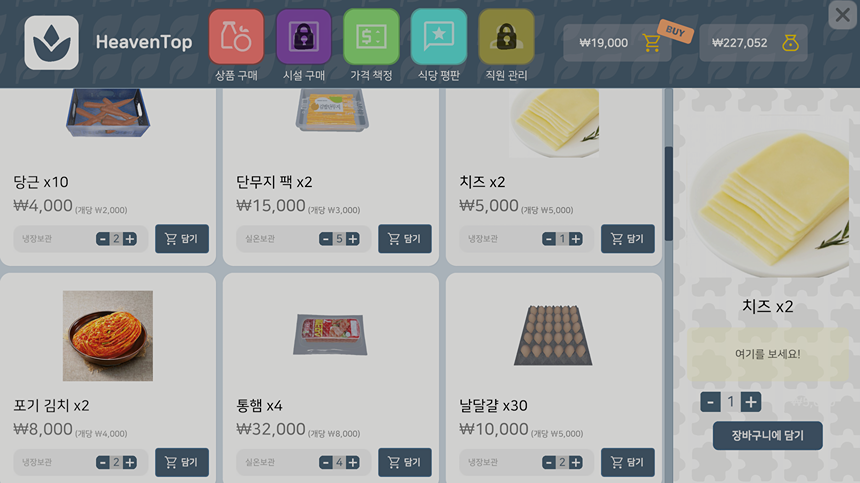Image resolution: width=860 pixels, height=483 pixels.
Task: Click the money bag balance icon
Action: tap(790, 43)
